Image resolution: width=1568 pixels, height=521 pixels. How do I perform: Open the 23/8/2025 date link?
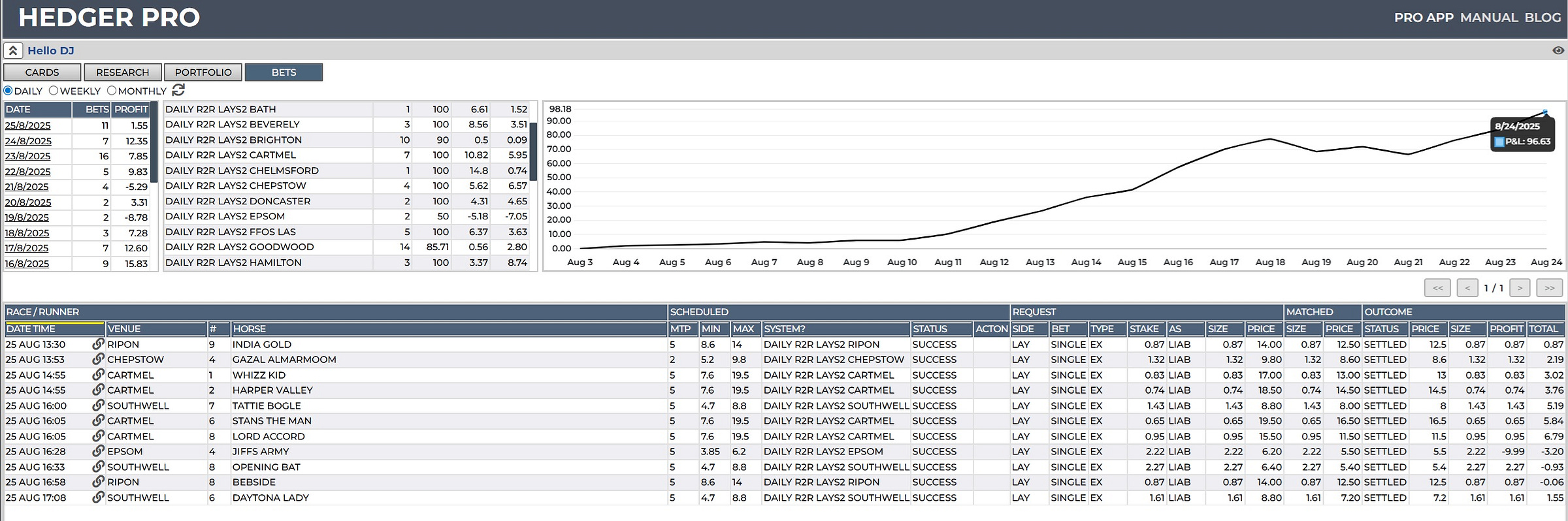pyautogui.click(x=27, y=156)
